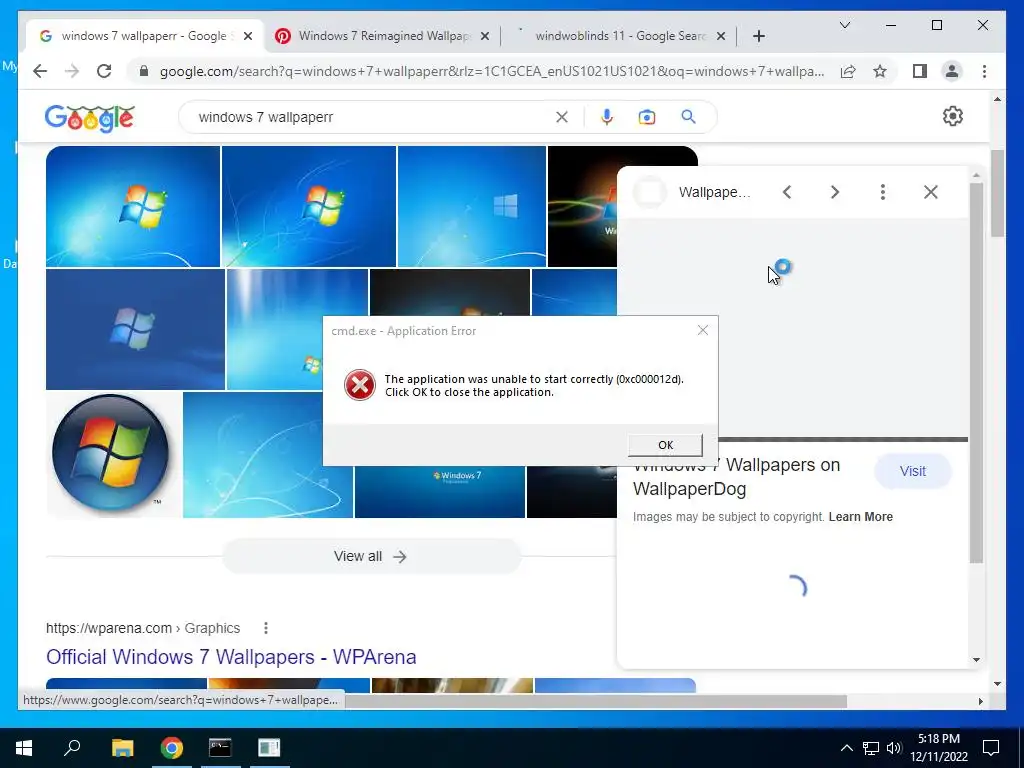Open Google quick settings gear

[953, 116]
